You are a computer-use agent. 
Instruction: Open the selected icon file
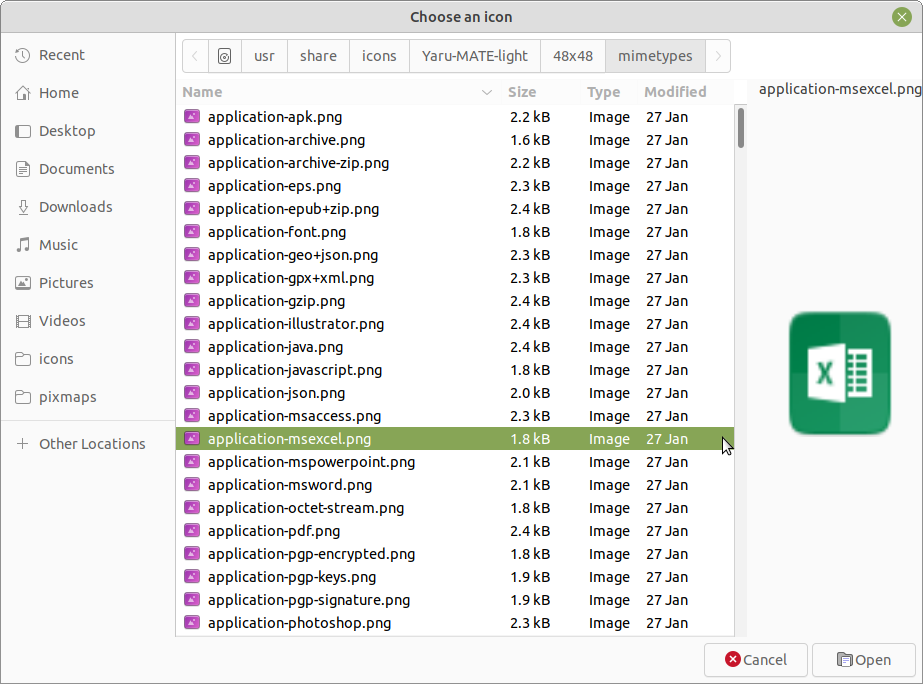(864, 660)
